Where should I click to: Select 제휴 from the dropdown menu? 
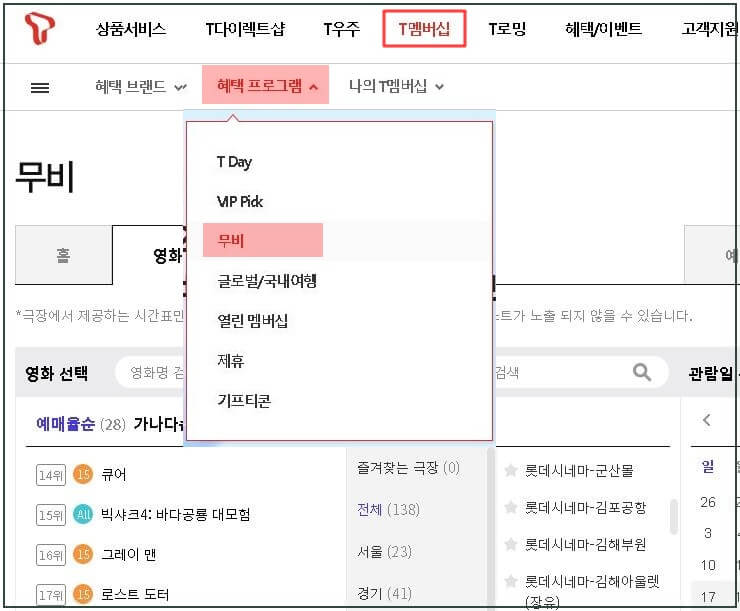click(230, 361)
